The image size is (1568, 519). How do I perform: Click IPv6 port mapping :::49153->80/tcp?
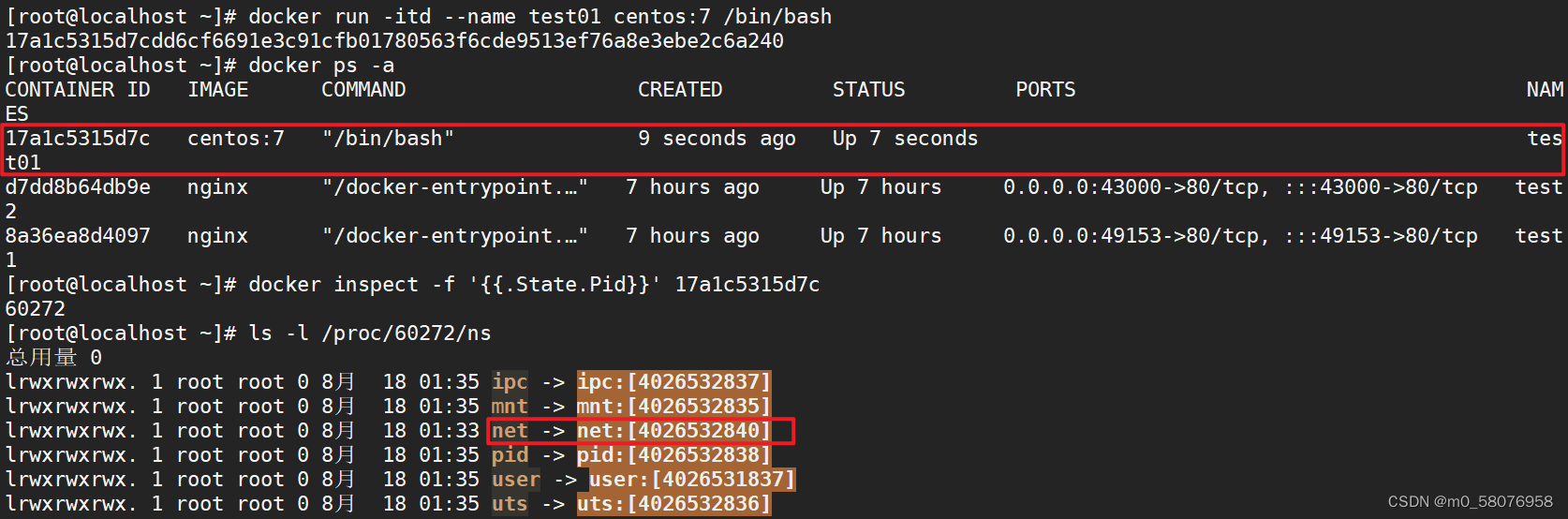tap(1381, 236)
